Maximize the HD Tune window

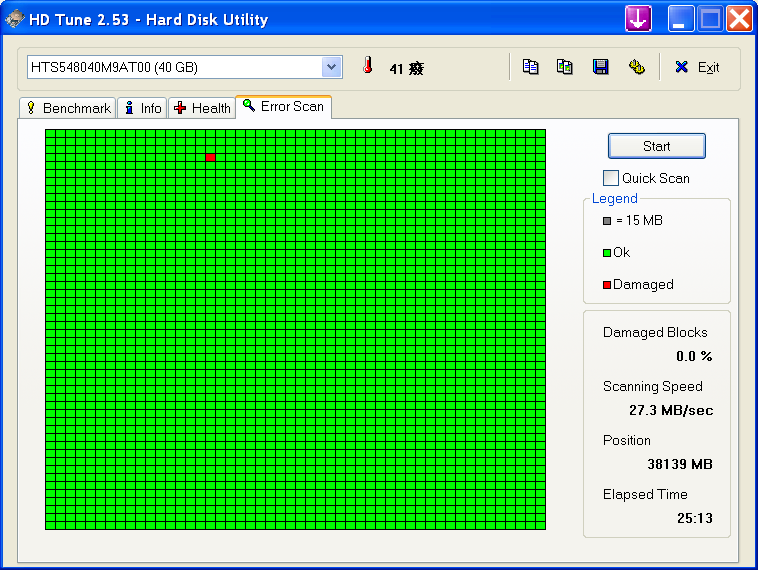(710, 18)
